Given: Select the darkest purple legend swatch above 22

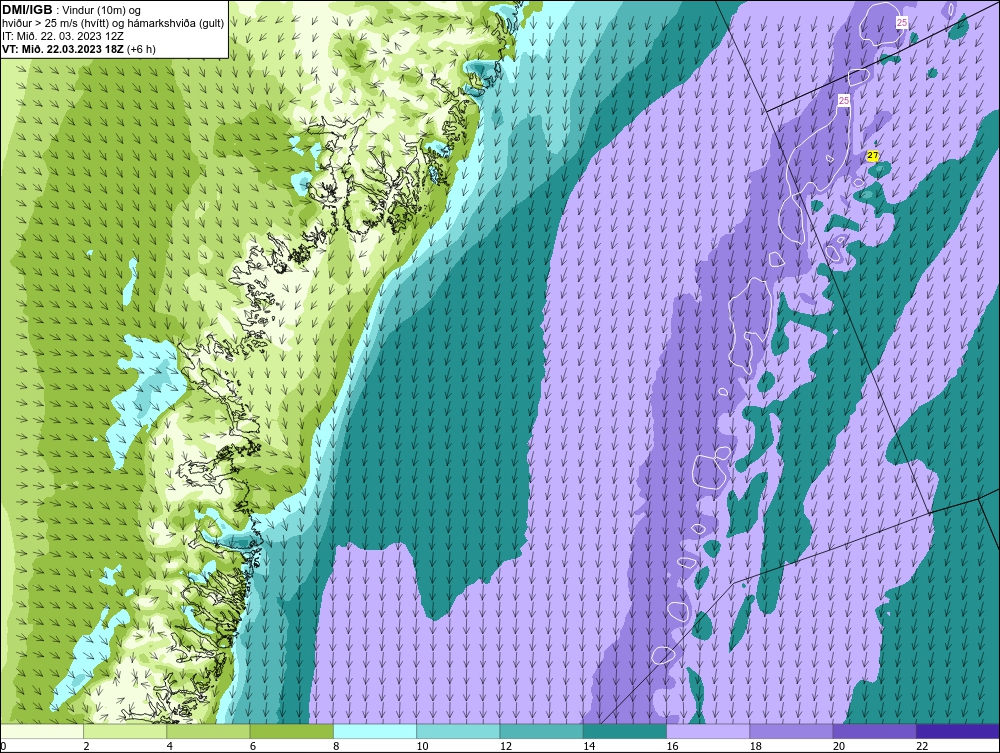Looking at the screenshot, I should [958, 731].
